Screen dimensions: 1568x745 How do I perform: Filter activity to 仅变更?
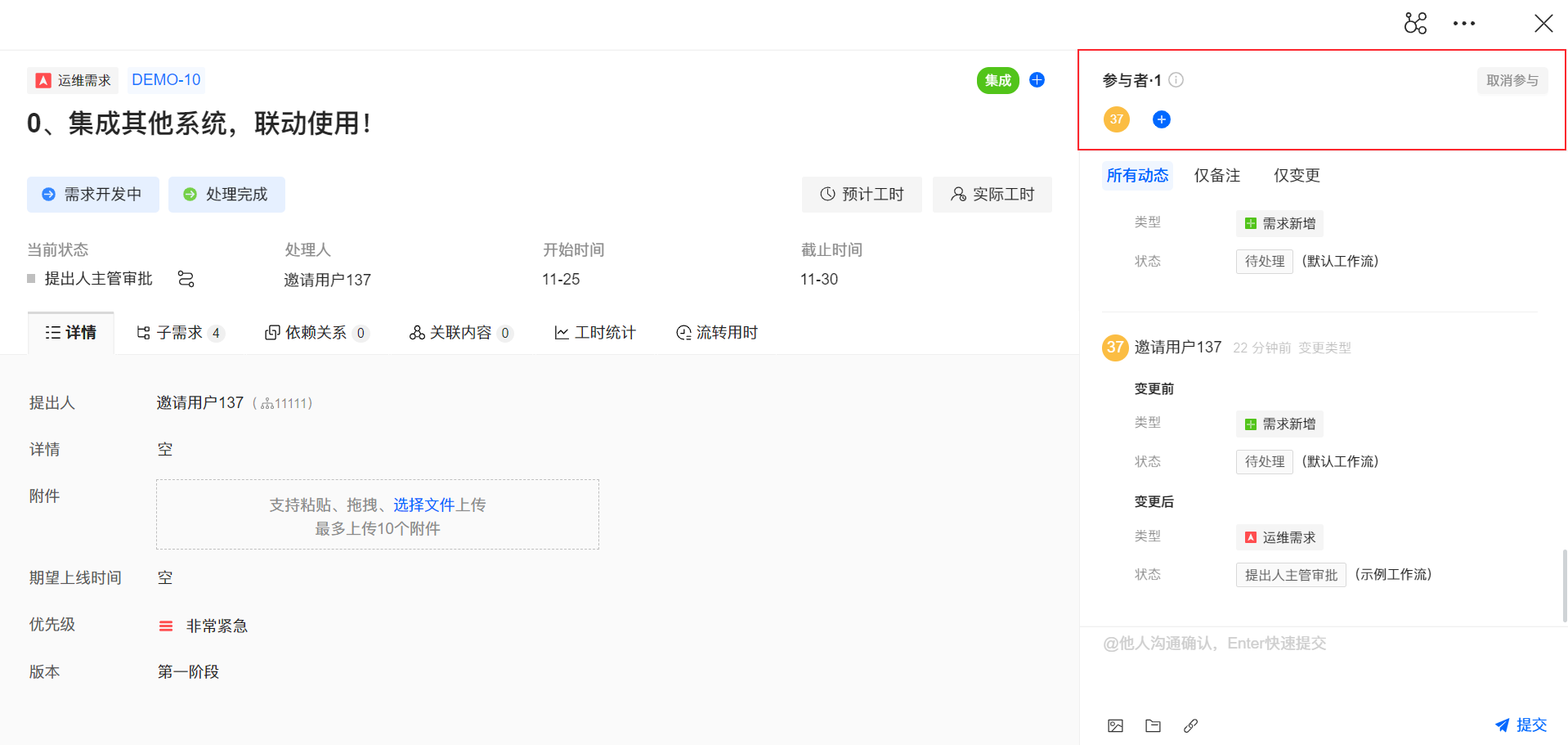[1297, 176]
